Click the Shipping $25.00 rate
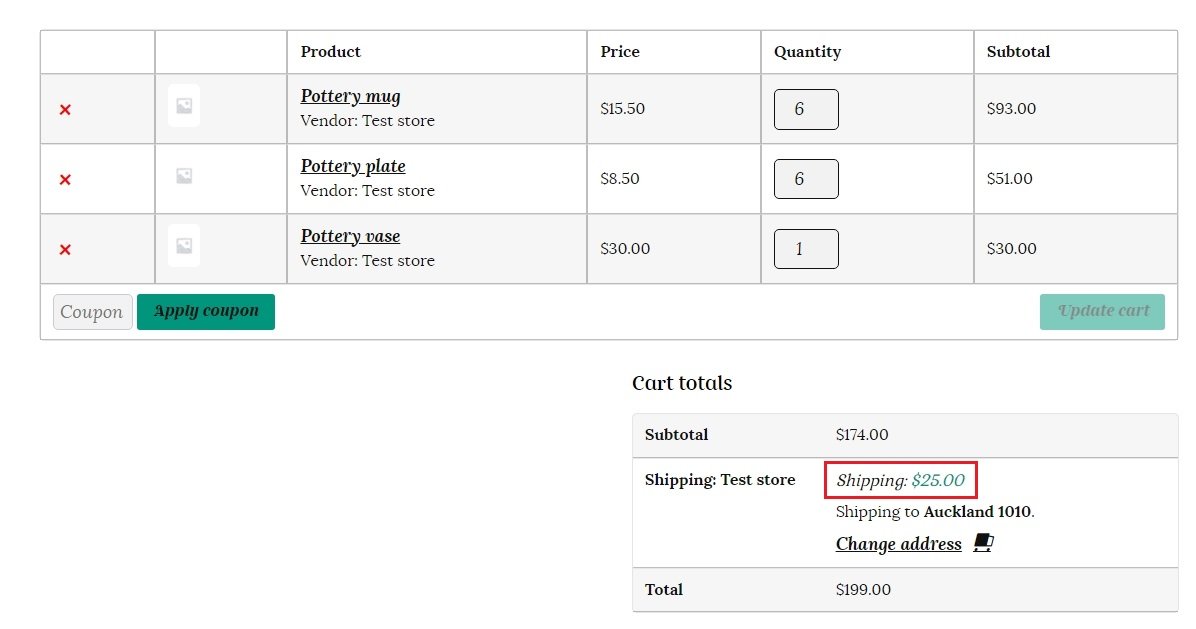This screenshot has width=1196, height=629. click(x=900, y=481)
